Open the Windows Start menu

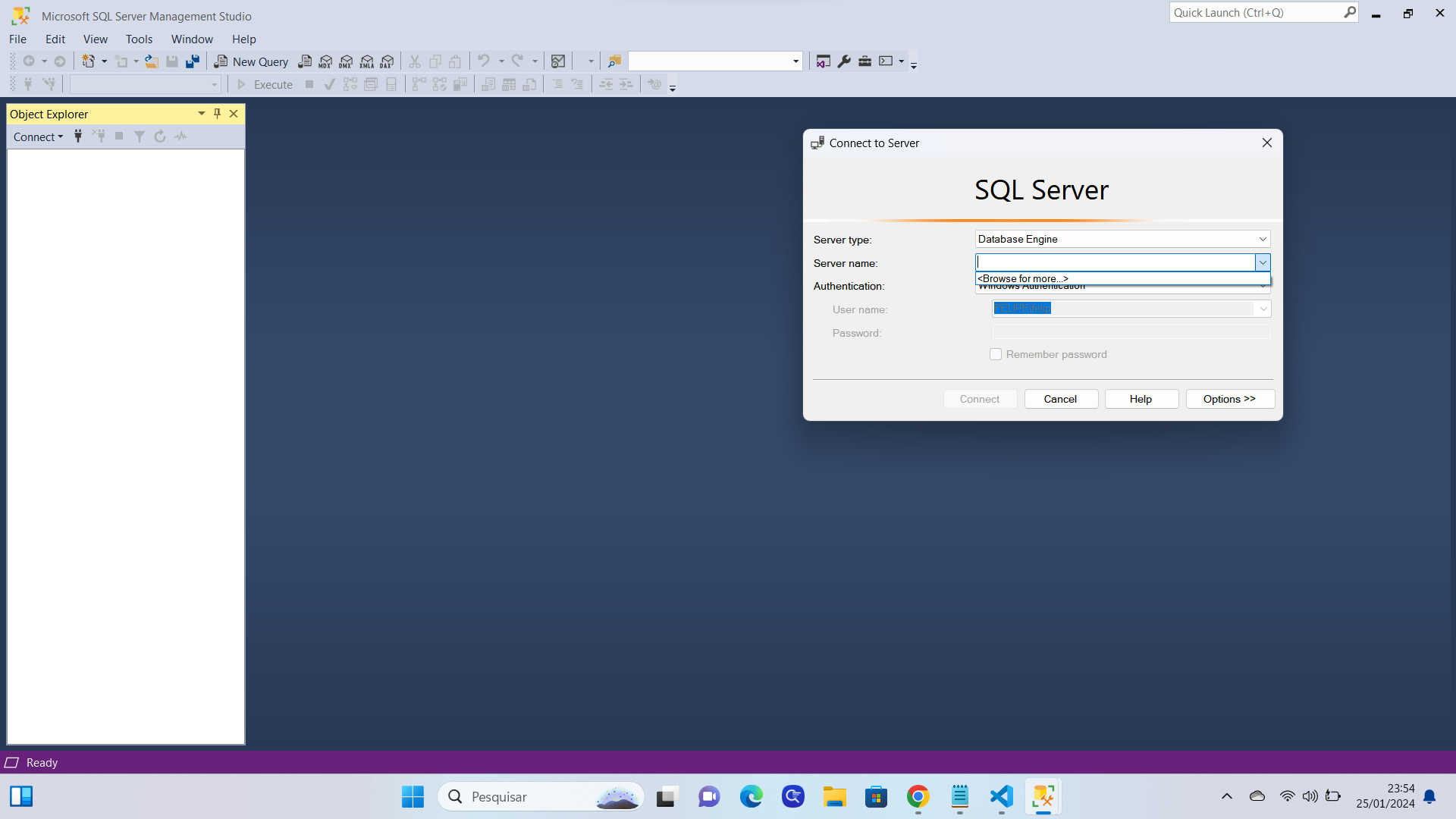pyautogui.click(x=413, y=796)
